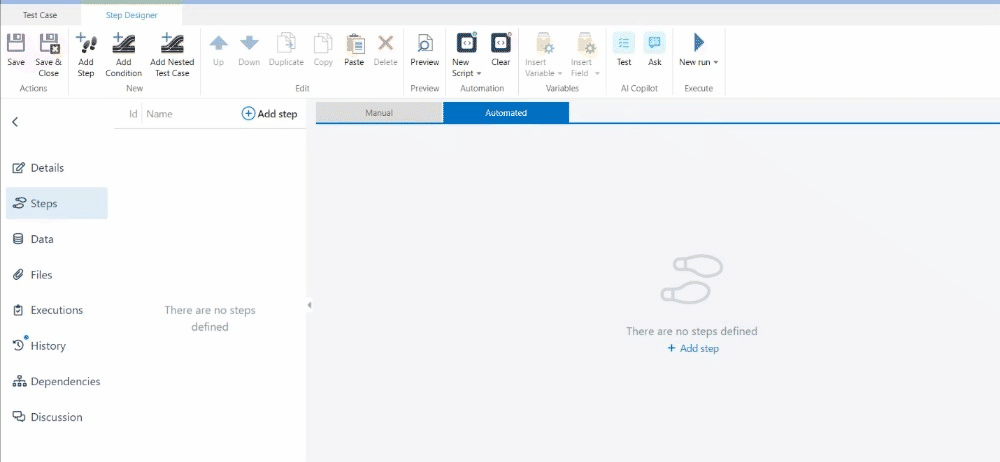Collapse the left sidebar with back chevron

tap(15, 121)
